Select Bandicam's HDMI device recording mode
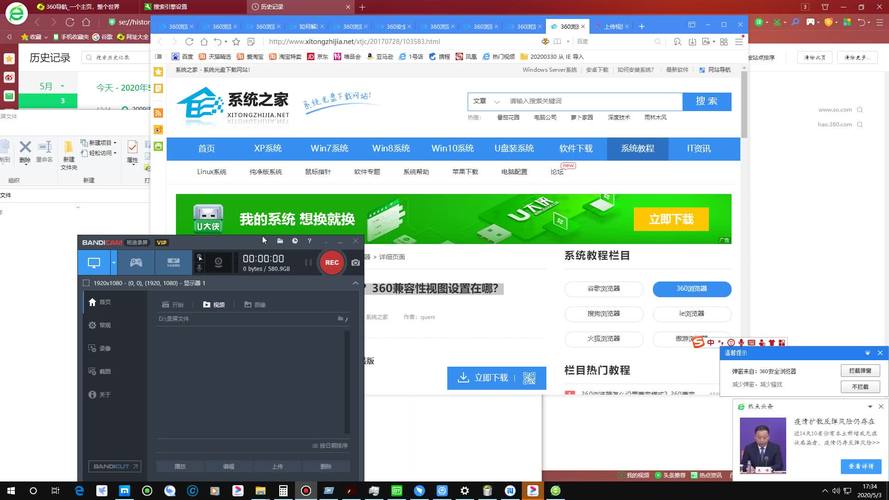This screenshot has width=889, height=500. (x=173, y=262)
